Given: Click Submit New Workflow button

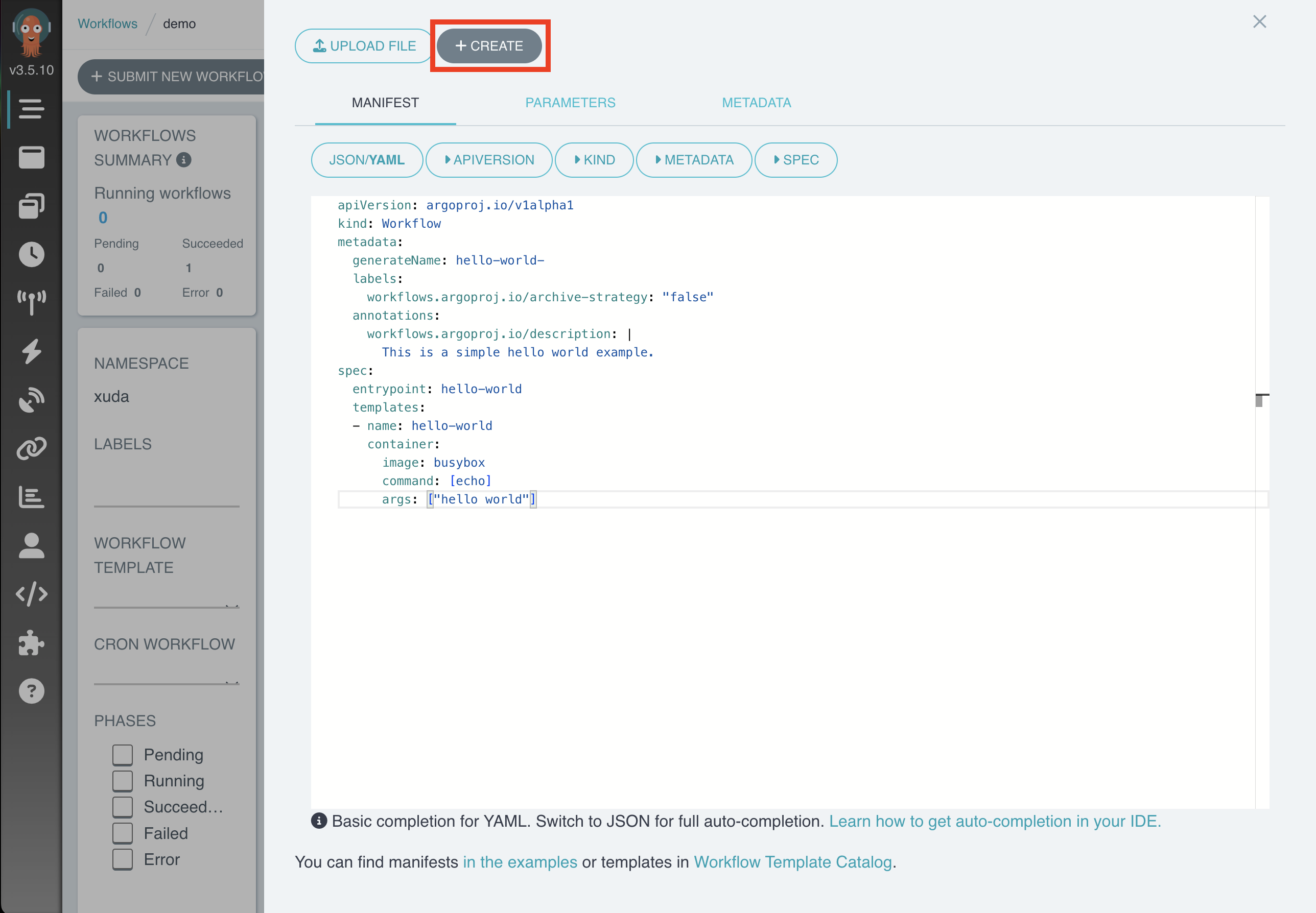Looking at the screenshot, I should pyautogui.click(x=171, y=76).
